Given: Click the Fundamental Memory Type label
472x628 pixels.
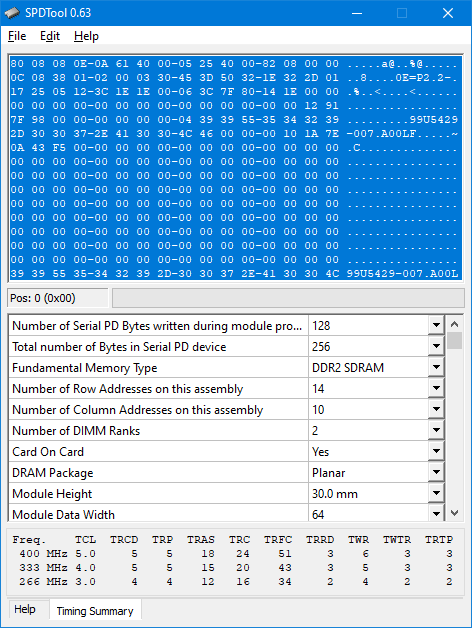Looking at the screenshot, I should pyautogui.click(x=85, y=368).
